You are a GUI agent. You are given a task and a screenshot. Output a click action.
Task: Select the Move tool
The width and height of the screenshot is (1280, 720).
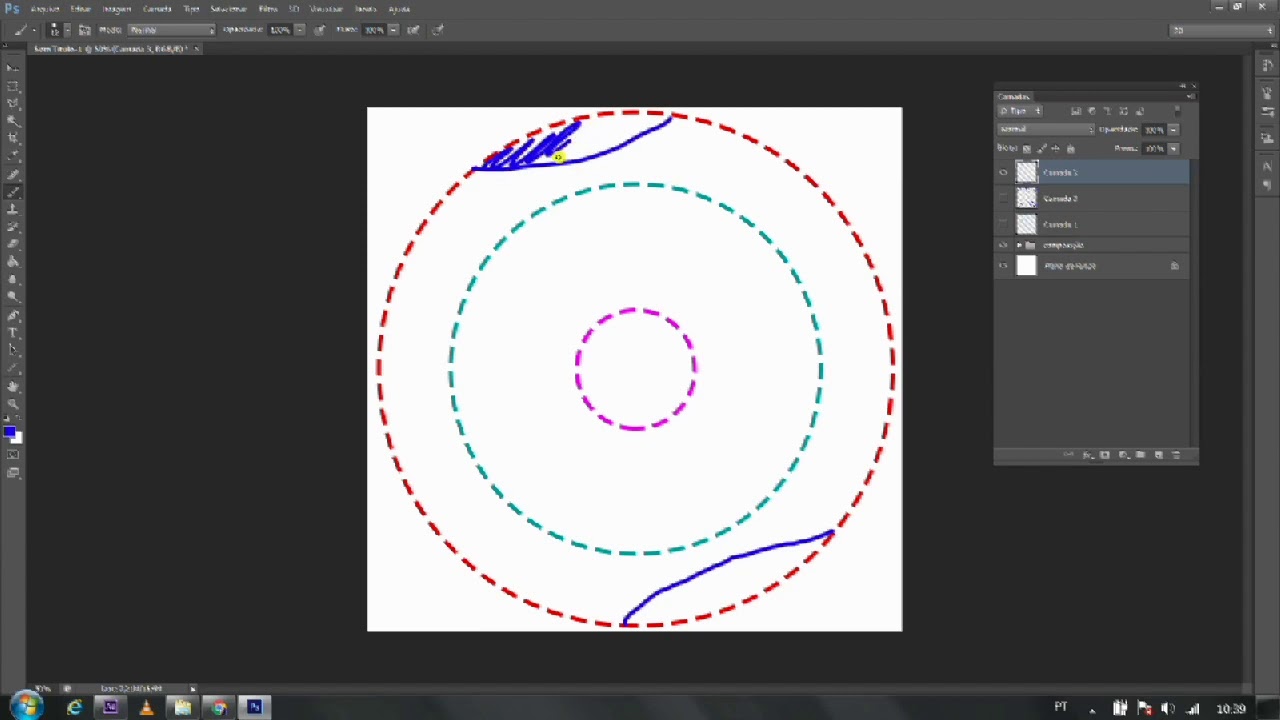coord(13,68)
